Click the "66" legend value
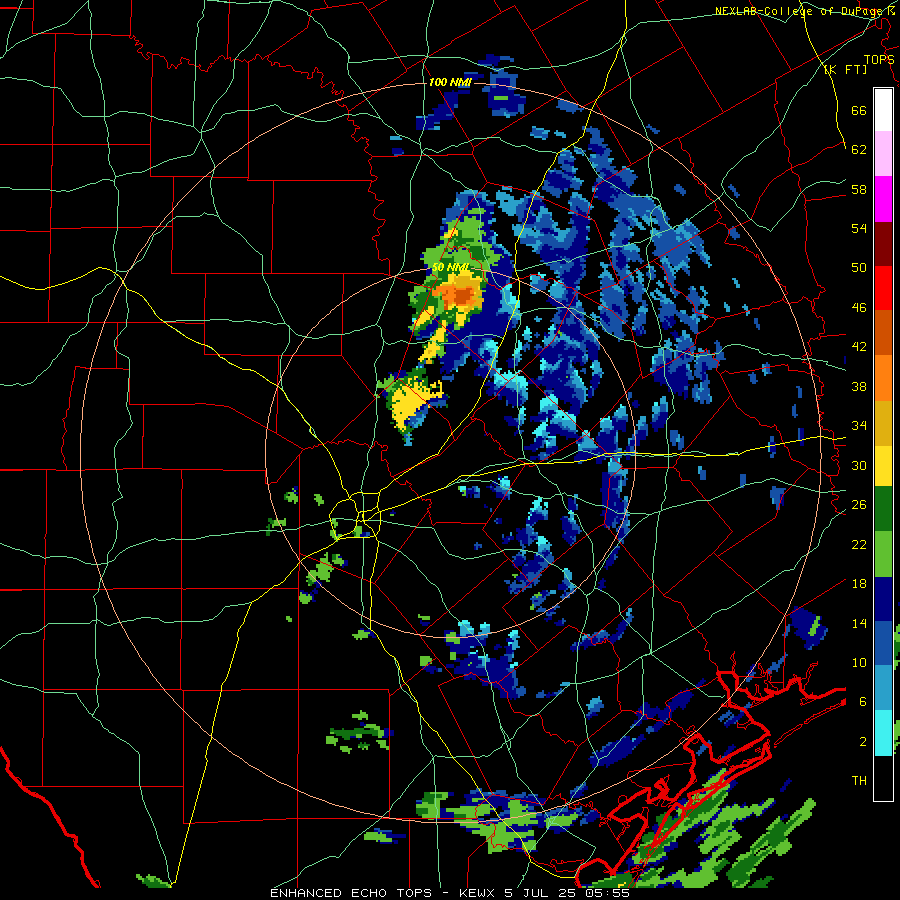Screen dimensions: 900x900 tap(859, 110)
